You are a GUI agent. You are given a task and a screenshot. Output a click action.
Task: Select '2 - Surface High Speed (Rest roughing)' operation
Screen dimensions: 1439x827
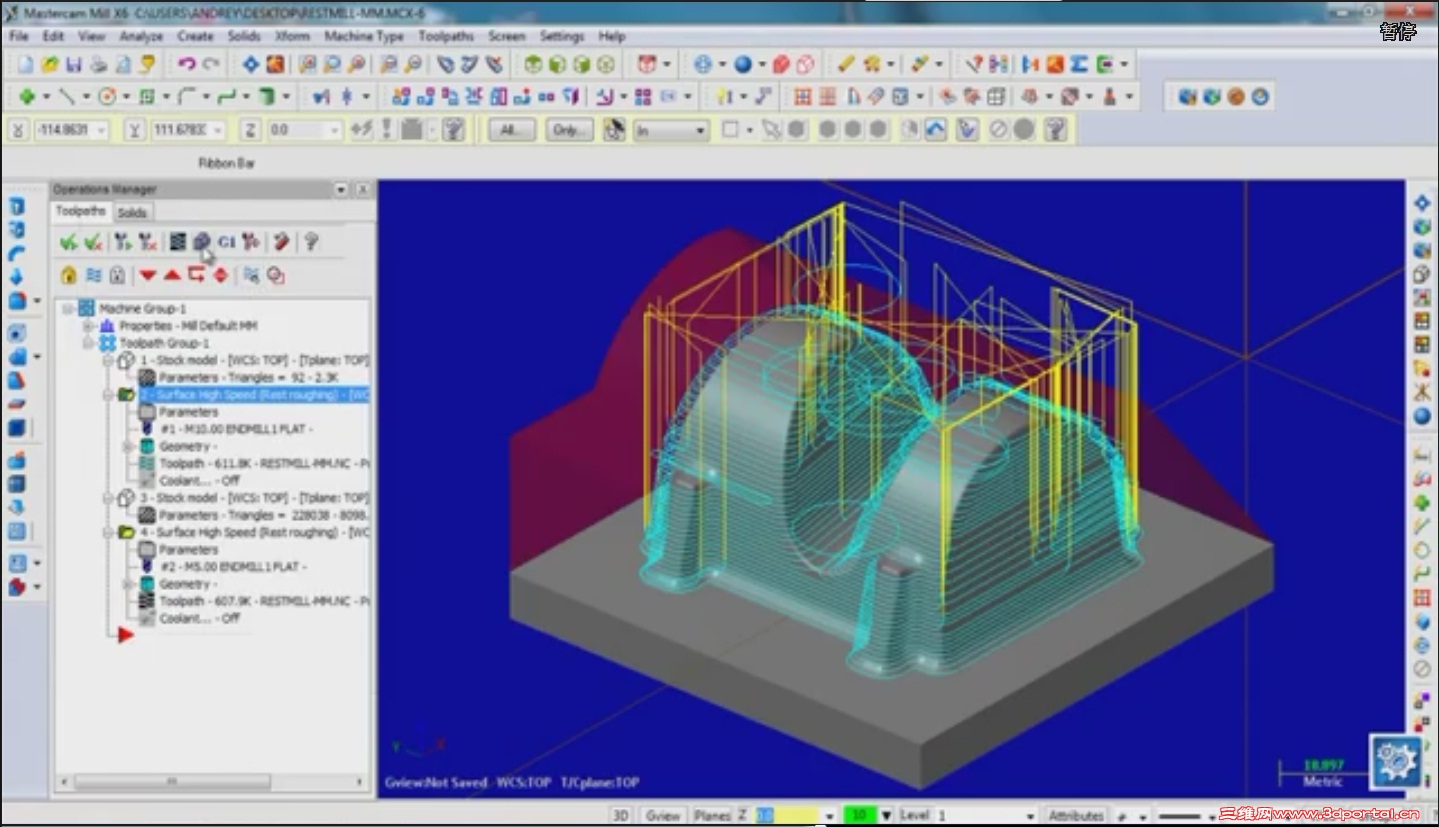(x=255, y=395)
